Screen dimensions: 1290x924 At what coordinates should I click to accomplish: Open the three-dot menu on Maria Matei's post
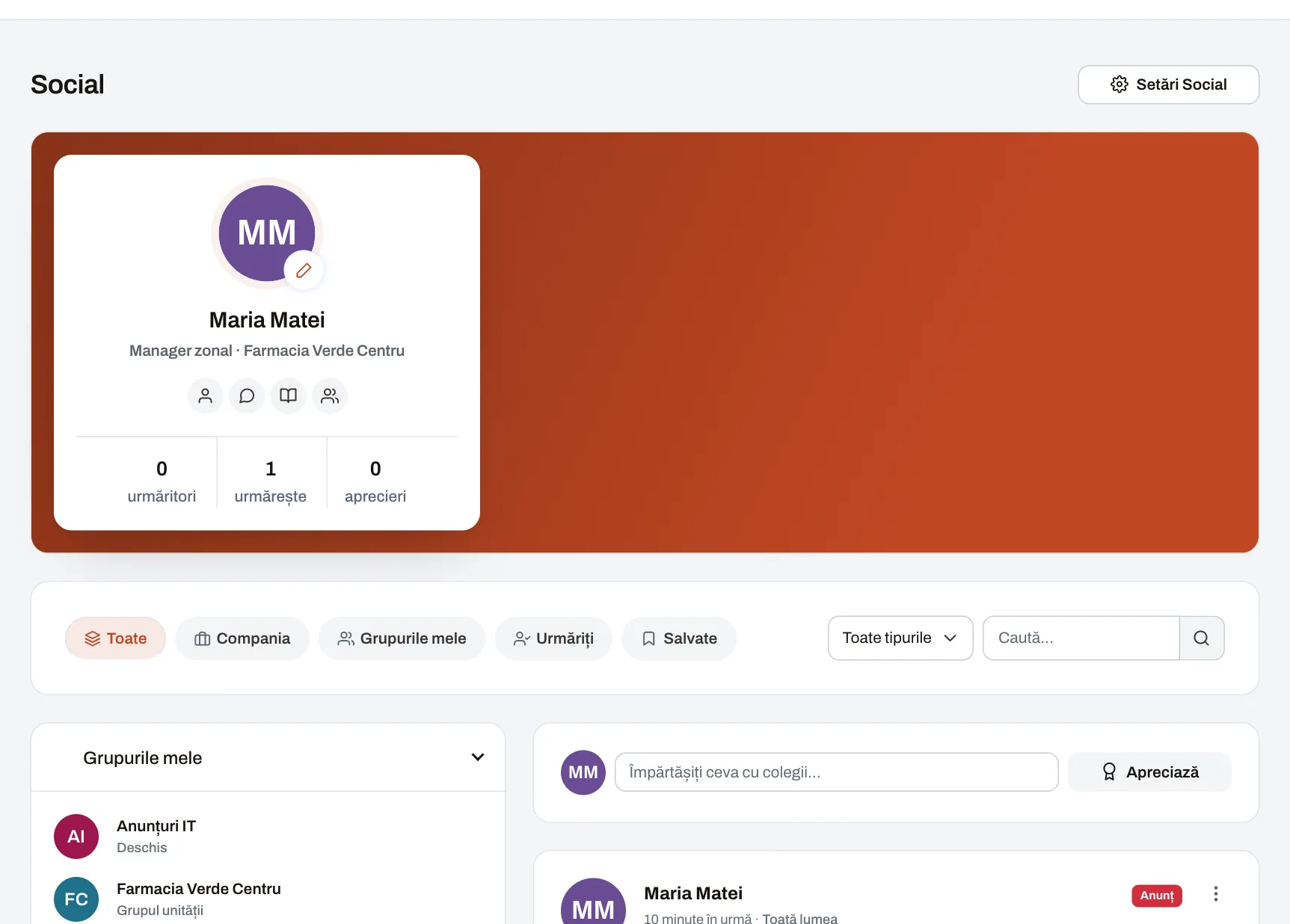[1216, 894]
